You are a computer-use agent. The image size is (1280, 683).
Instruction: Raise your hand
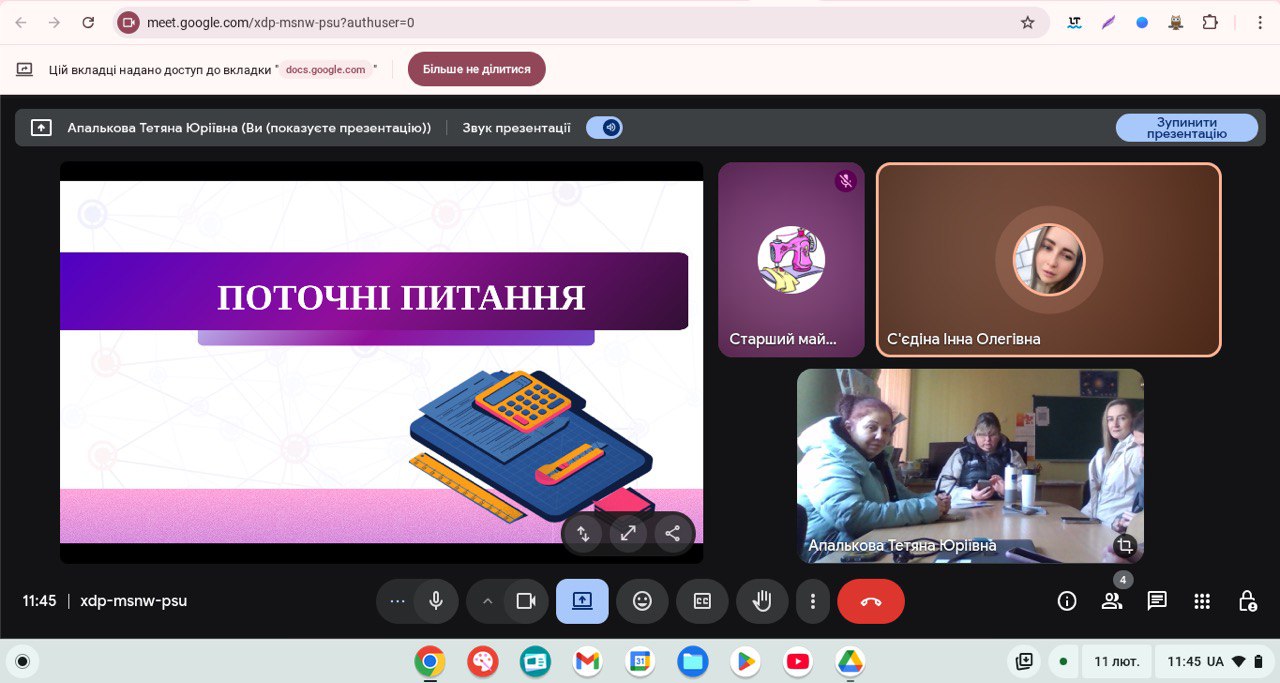(x=762, y=601)
